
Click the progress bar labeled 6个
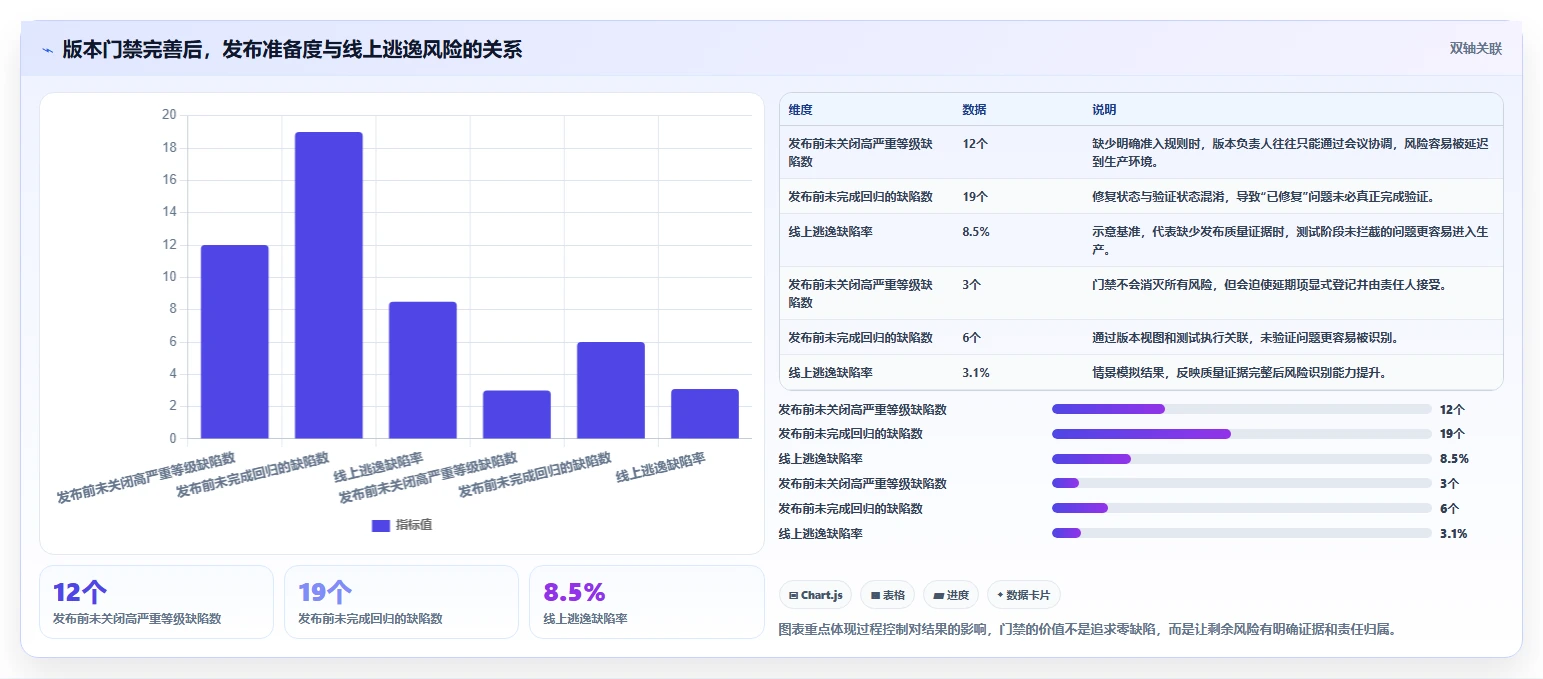(1241, 508)
